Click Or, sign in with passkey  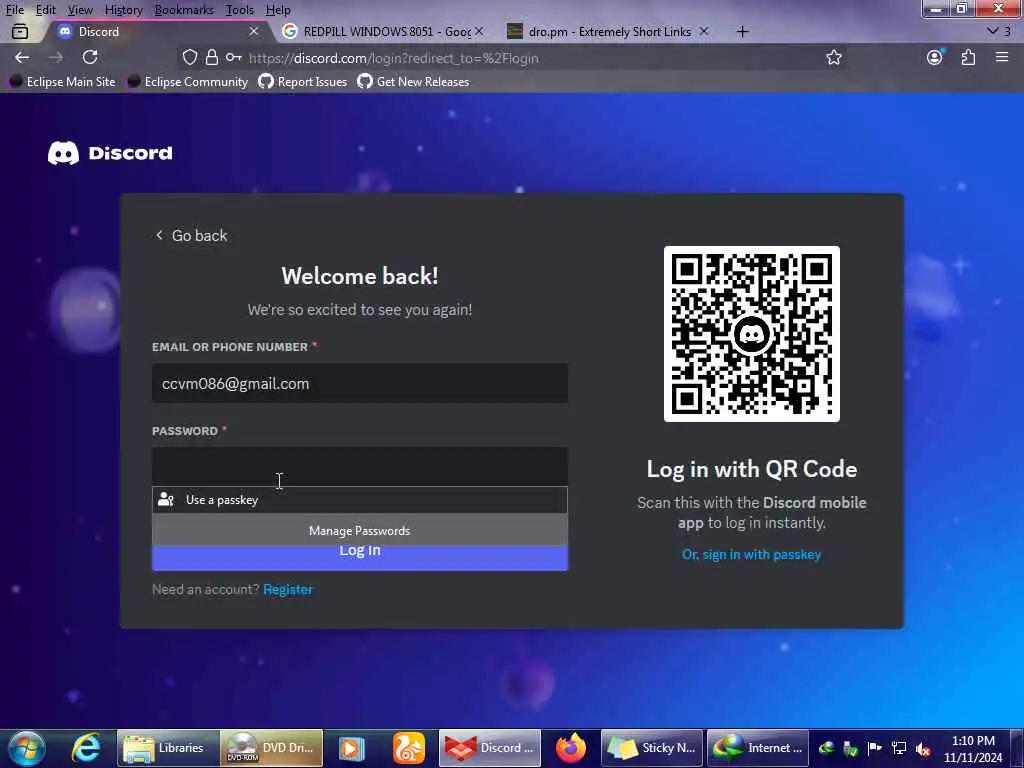click(751, 554)
